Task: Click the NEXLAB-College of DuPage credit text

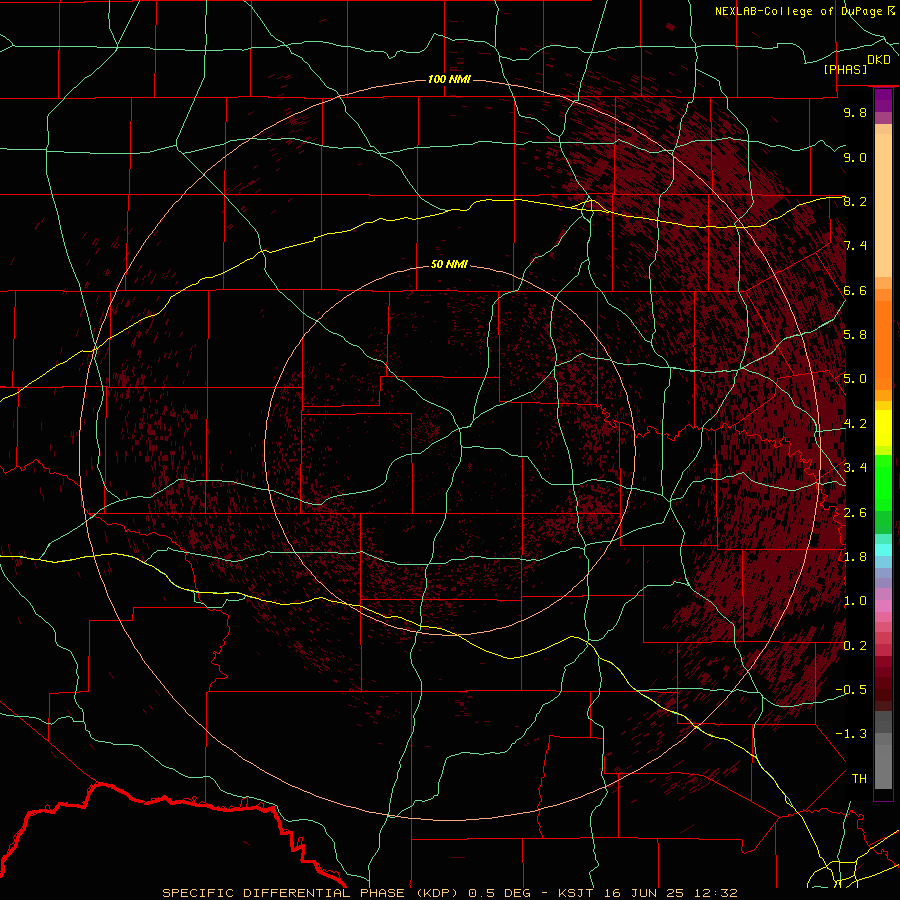Action: tap(800, 11)
